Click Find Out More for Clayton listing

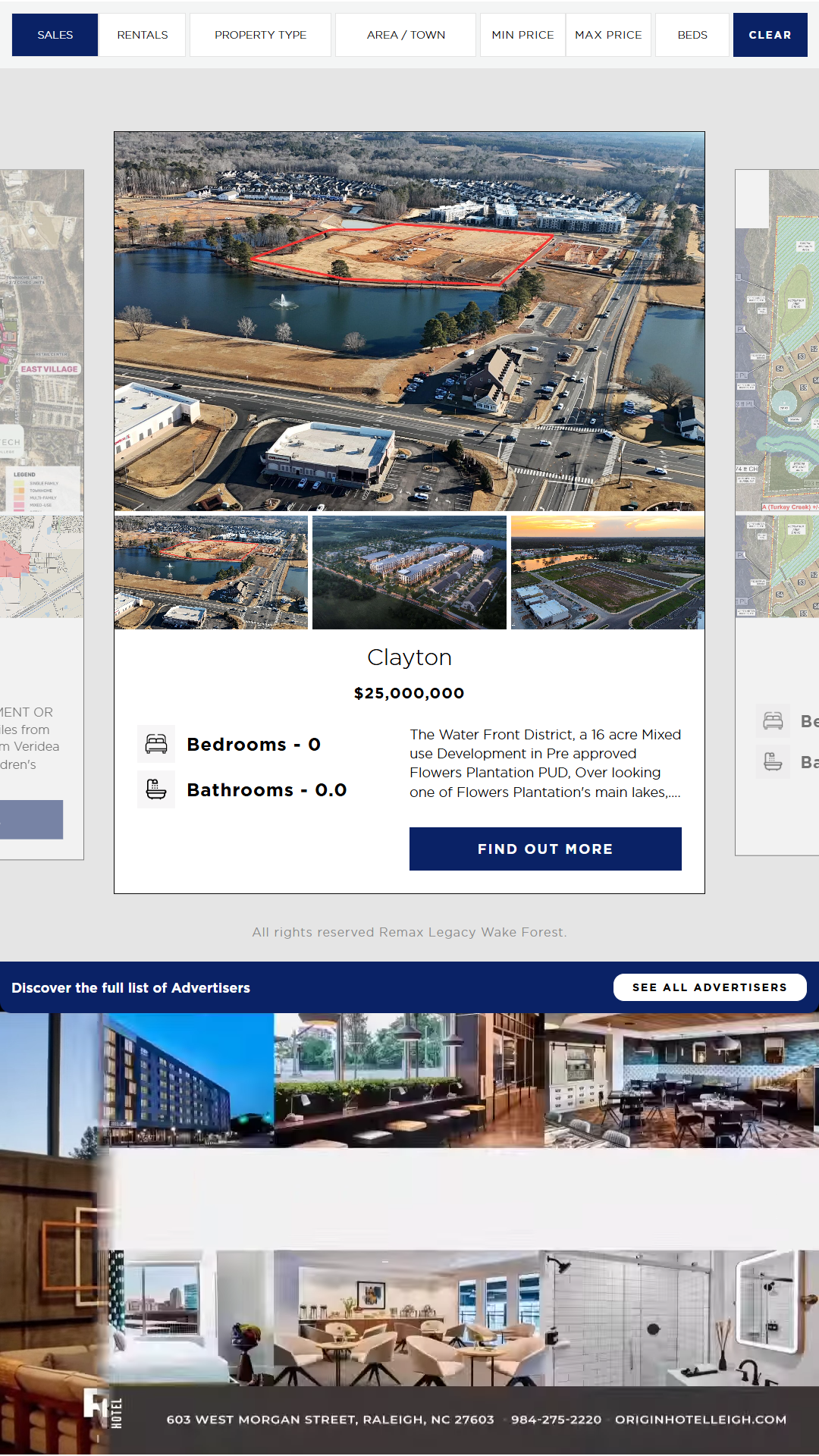pyautogui.click(x=545, y=849)
